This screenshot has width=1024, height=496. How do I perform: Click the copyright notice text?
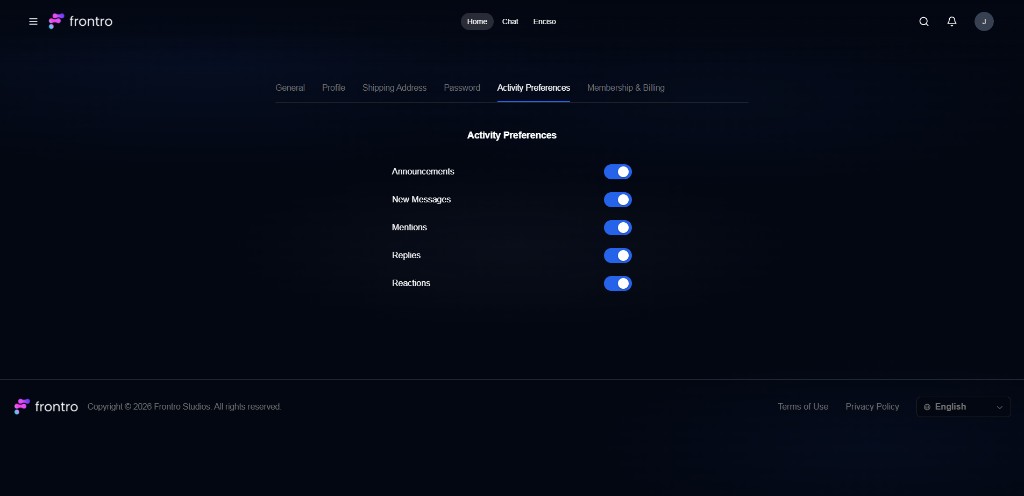[184, 407]
